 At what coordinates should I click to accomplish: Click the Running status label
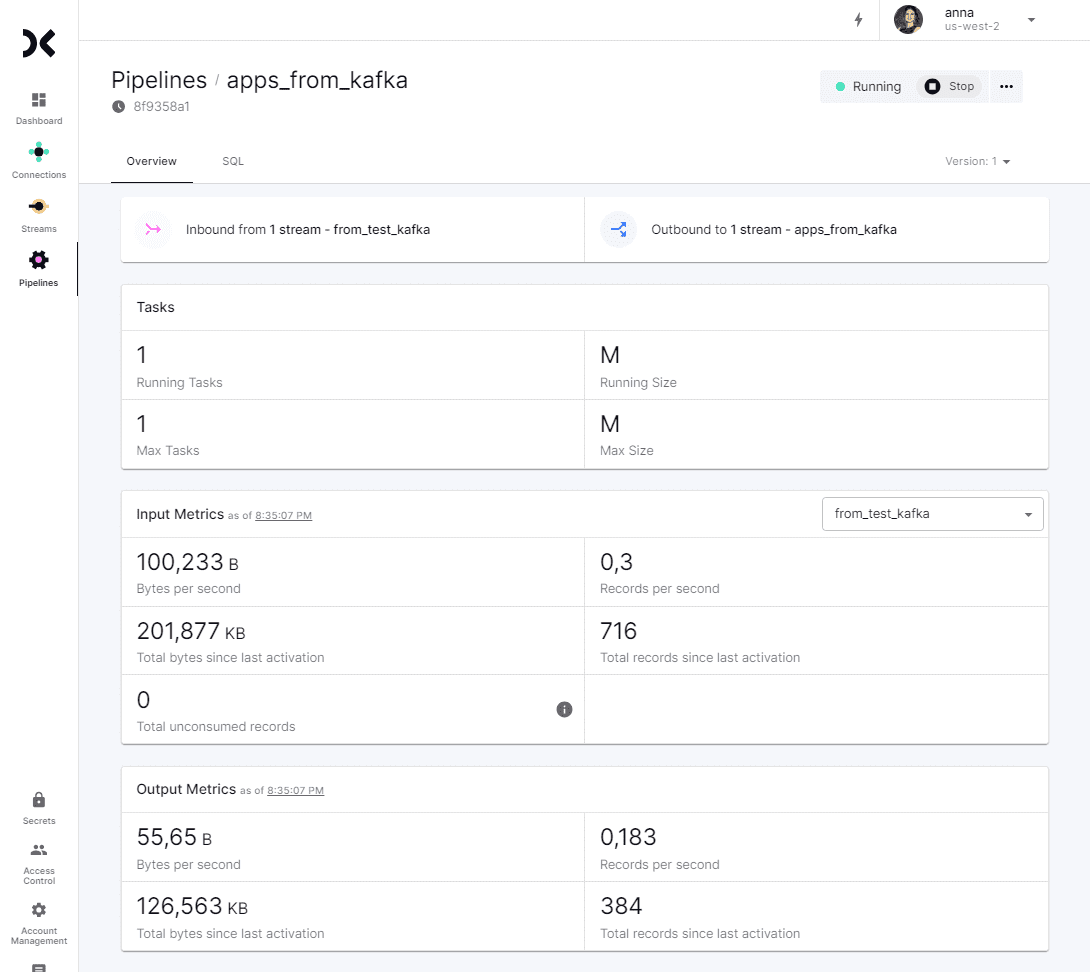877,87
